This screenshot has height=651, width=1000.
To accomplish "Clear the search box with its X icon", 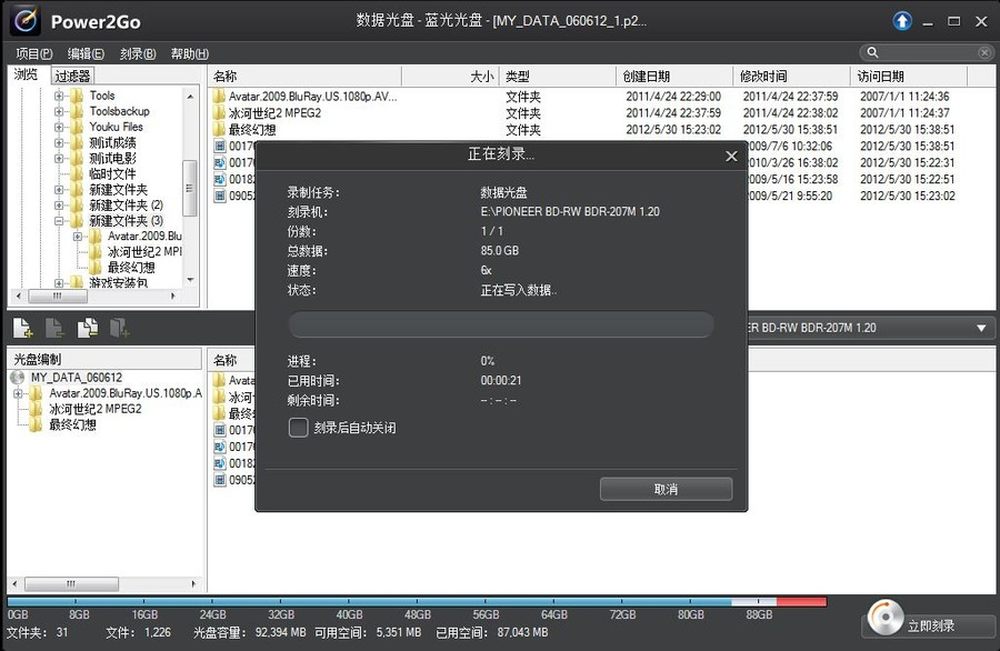I will click(984, 52).
